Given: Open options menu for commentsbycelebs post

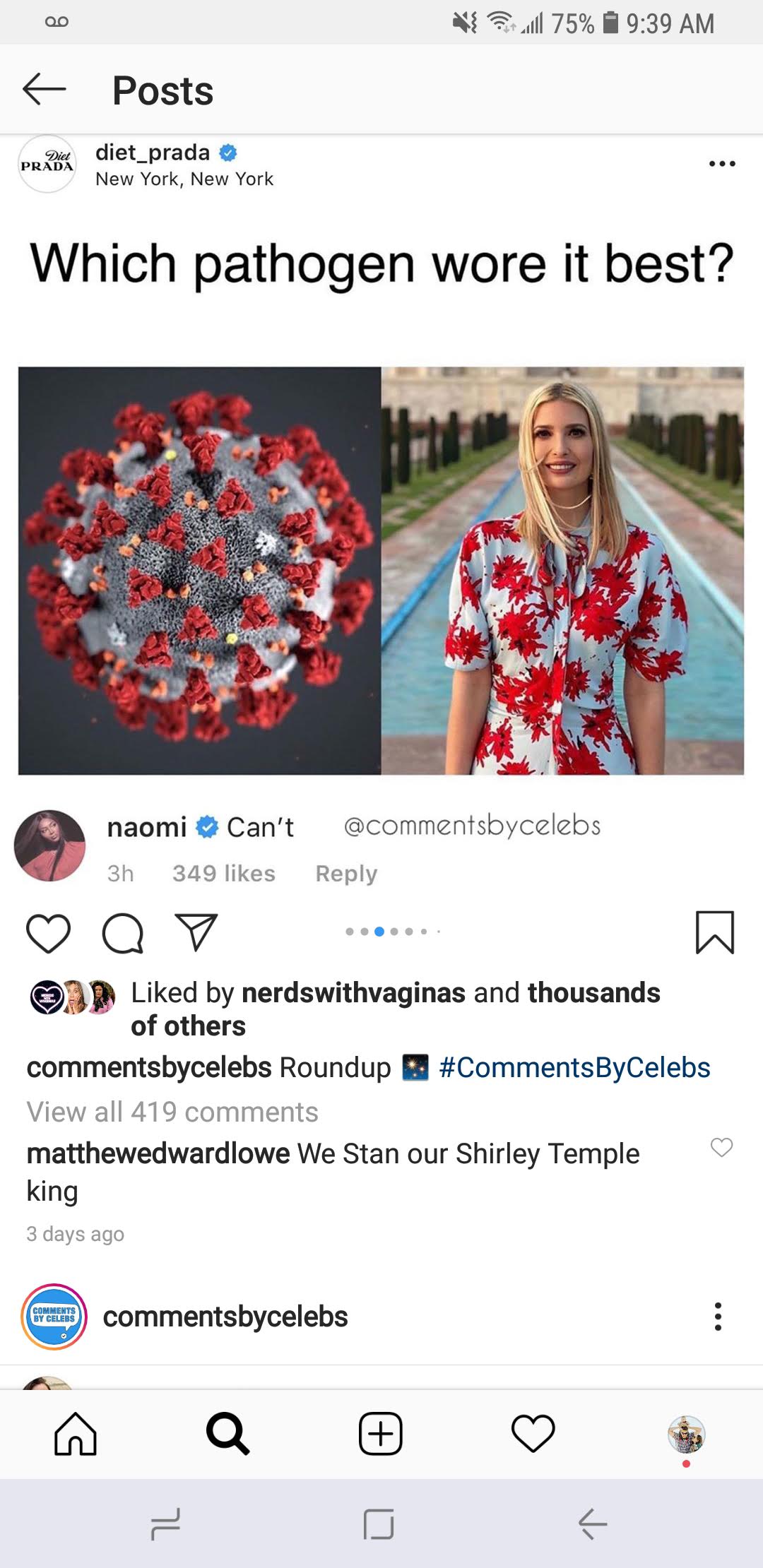Looking at the screenshot, I should pos(718,1317).
